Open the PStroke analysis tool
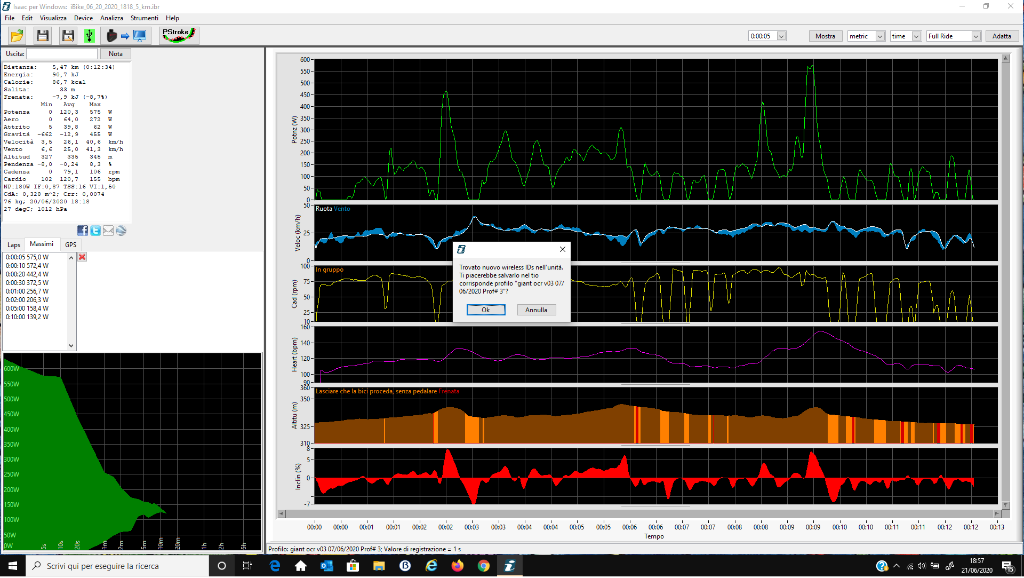The height and width of the screenshot is (578, 1024). coord(180,35)
